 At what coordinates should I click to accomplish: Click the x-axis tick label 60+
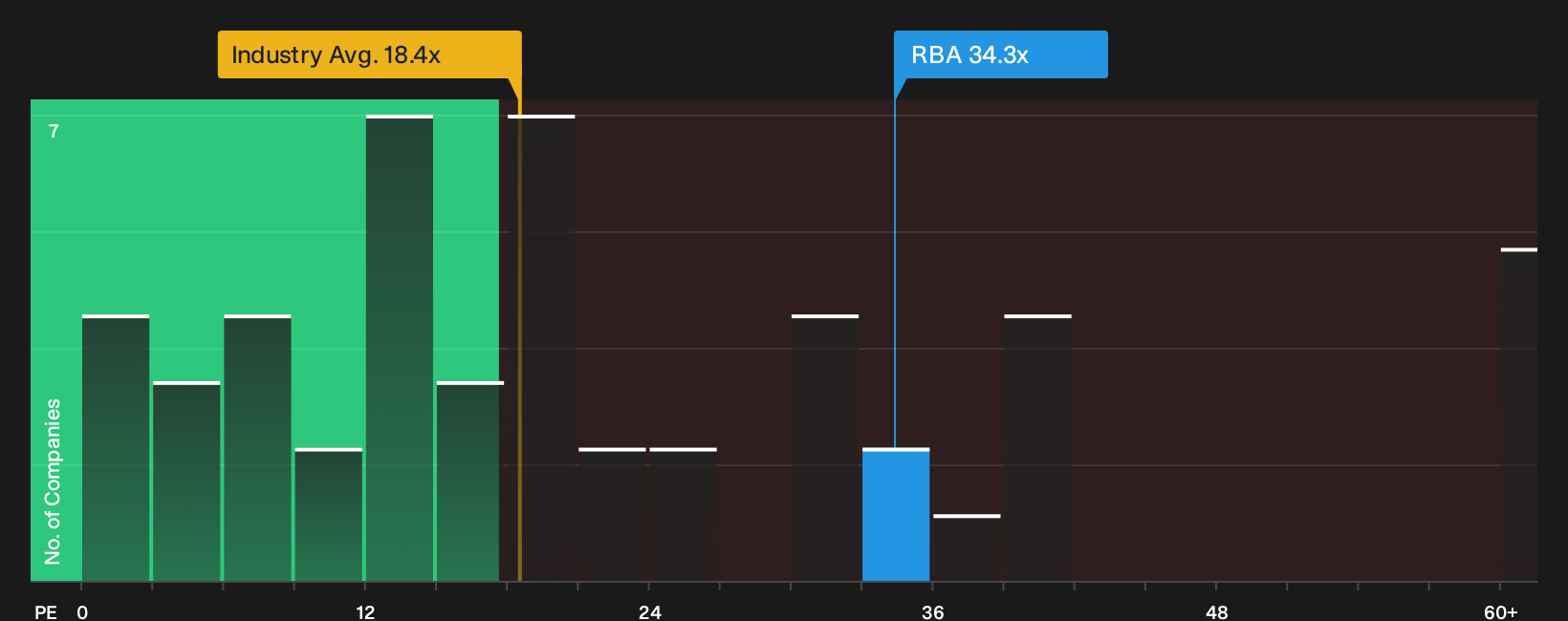(x=1501, y=612)
